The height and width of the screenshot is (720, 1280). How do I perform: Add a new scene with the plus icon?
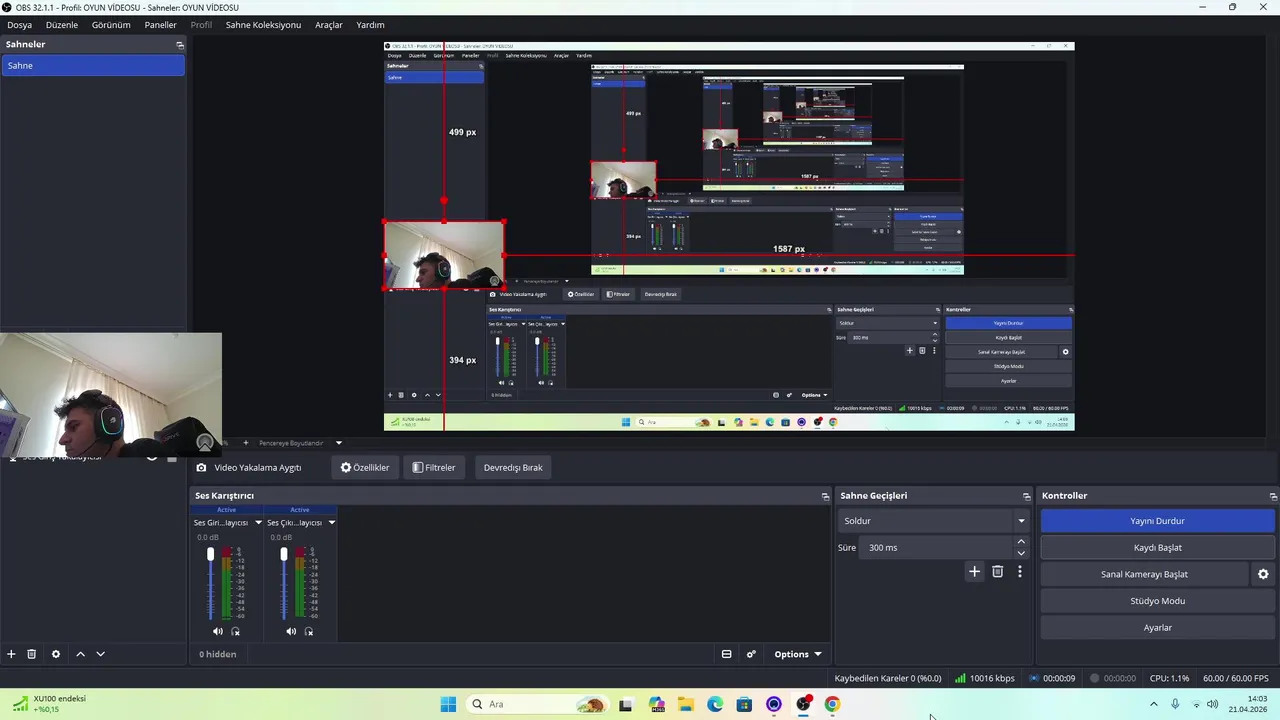pyautogui.click(x=11, y=654)
